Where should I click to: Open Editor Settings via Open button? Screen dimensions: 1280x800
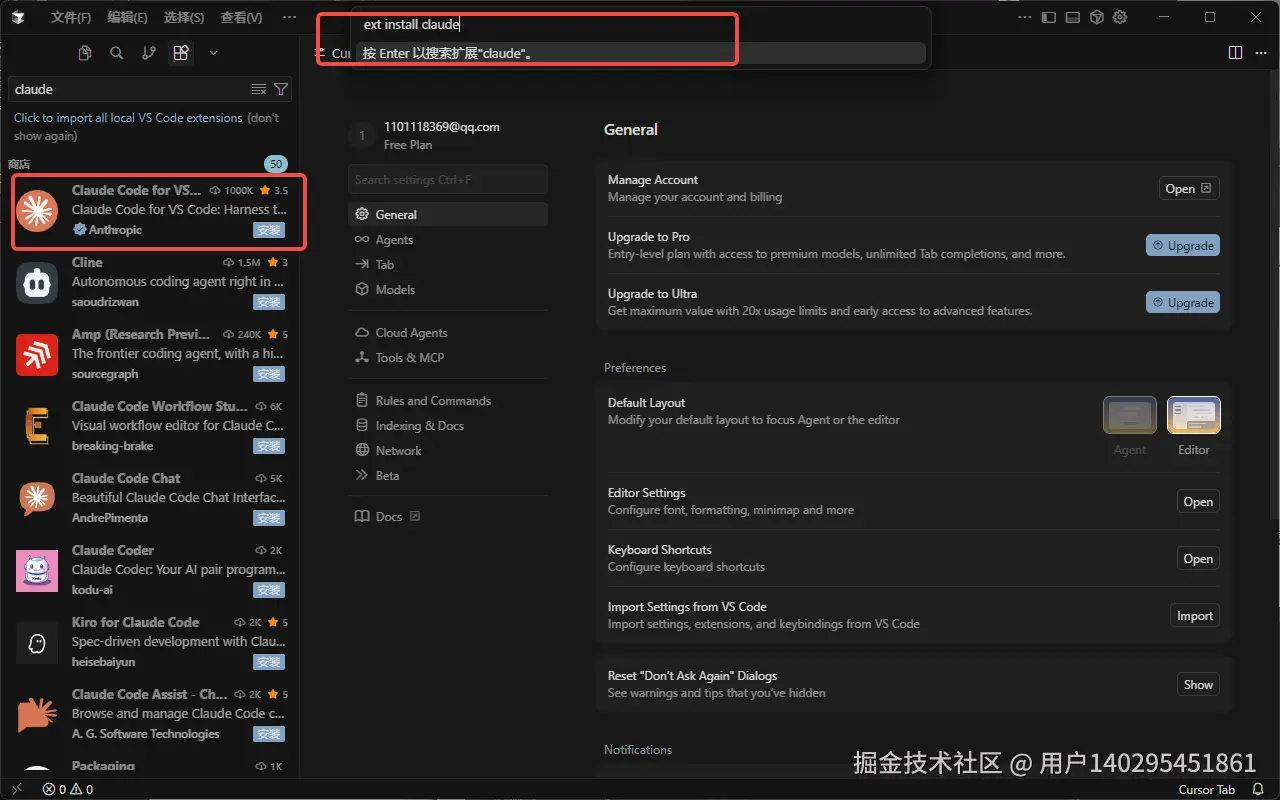click(x=1198, y=502)
